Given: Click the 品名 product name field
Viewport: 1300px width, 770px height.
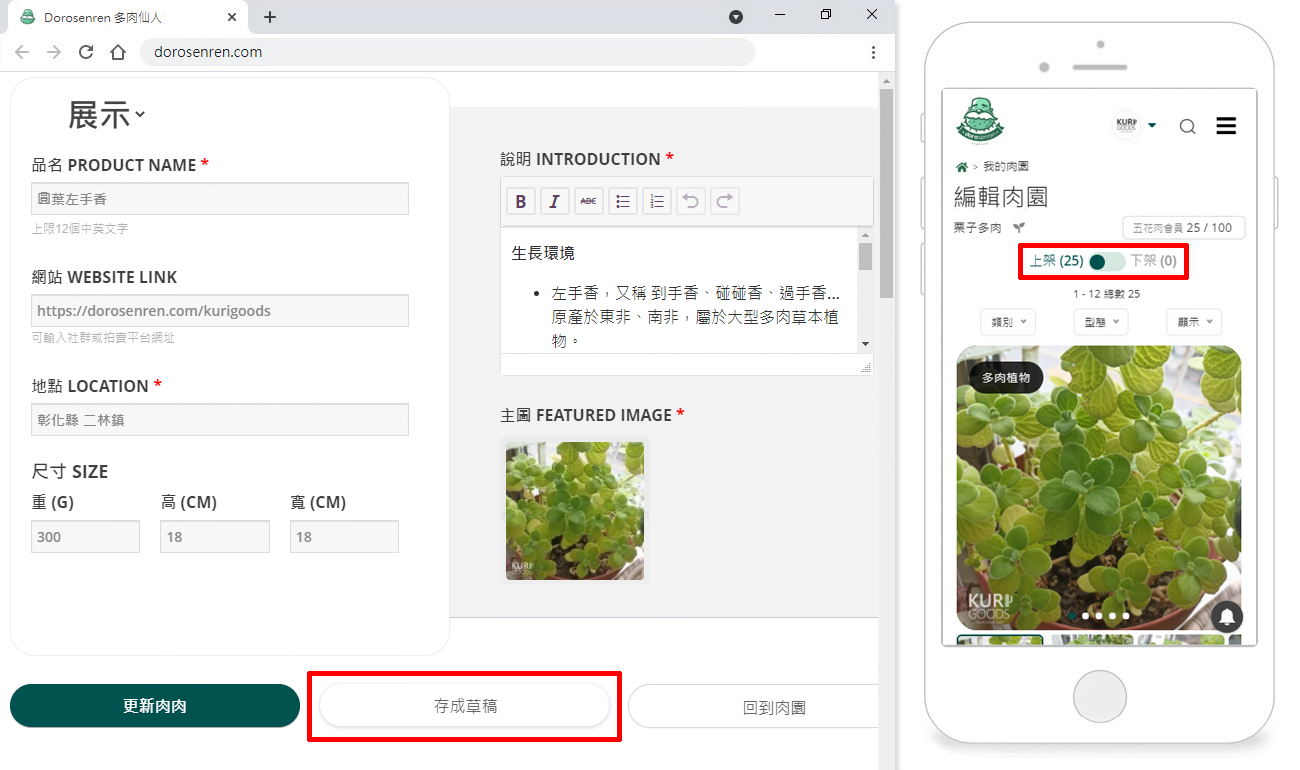Looking at the screenshot, I should (220, 199).
